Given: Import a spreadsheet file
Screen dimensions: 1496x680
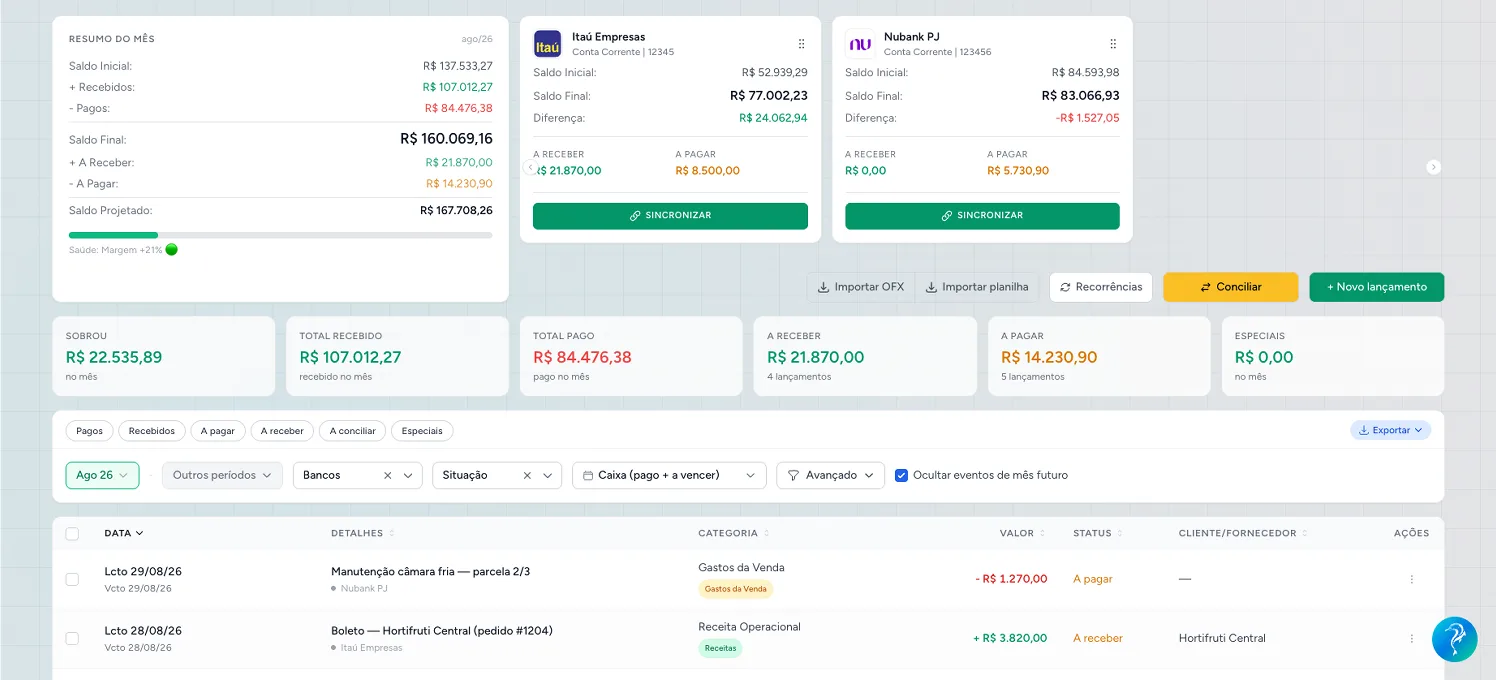Looking at the screenshot, I should pyautogui.click(x=977, y=287).
